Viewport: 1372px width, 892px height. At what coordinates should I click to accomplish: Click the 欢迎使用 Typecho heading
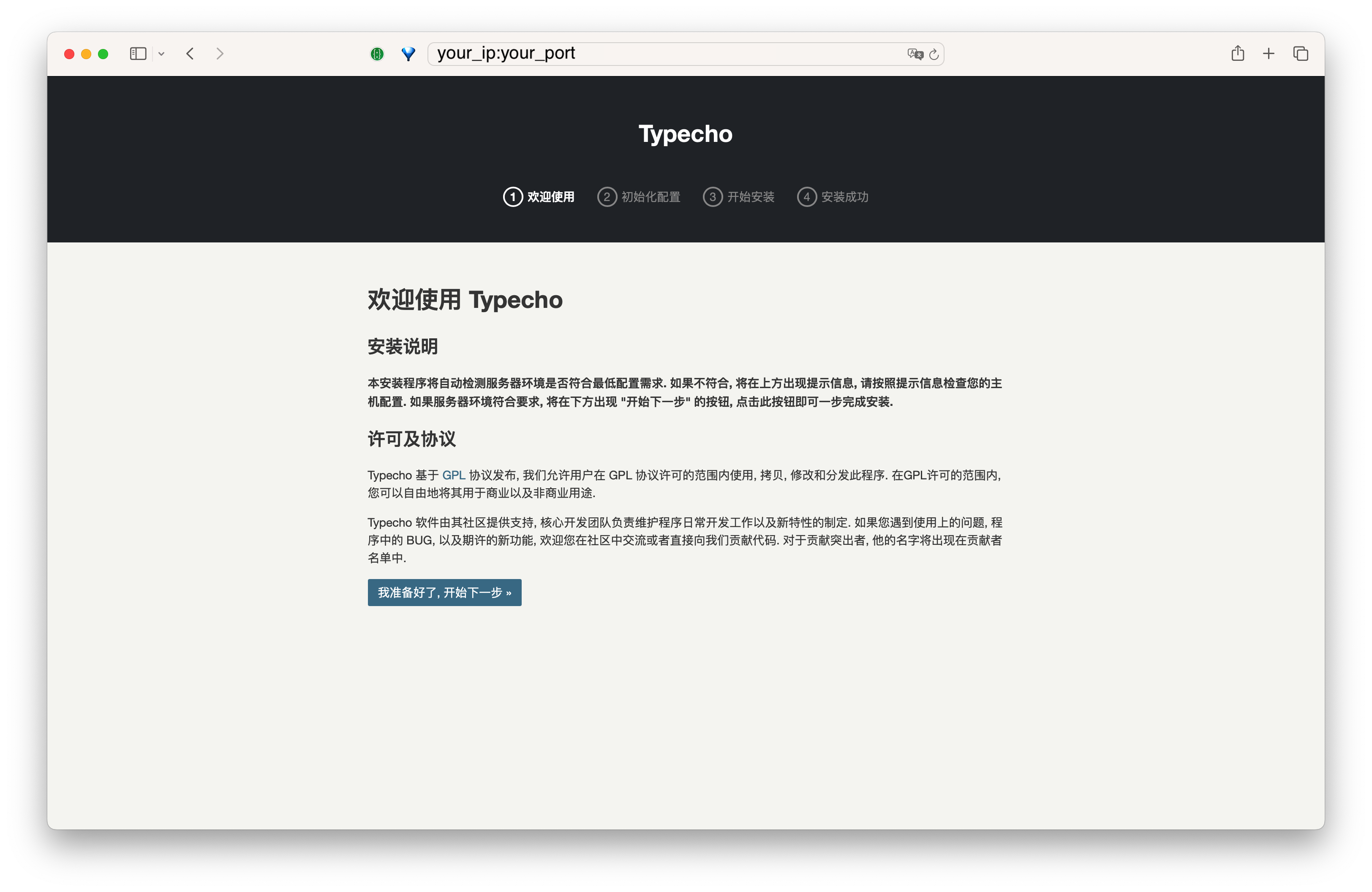click(x=465, y=299)
